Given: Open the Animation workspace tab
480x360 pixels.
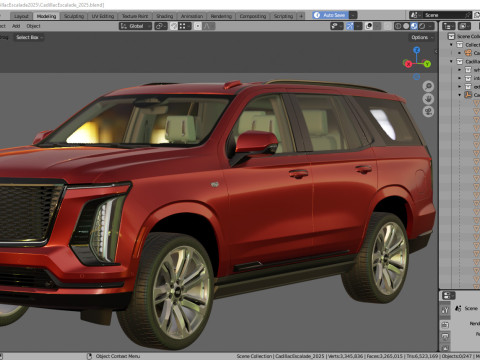Looking at the screenshot, I should (192, 16).
